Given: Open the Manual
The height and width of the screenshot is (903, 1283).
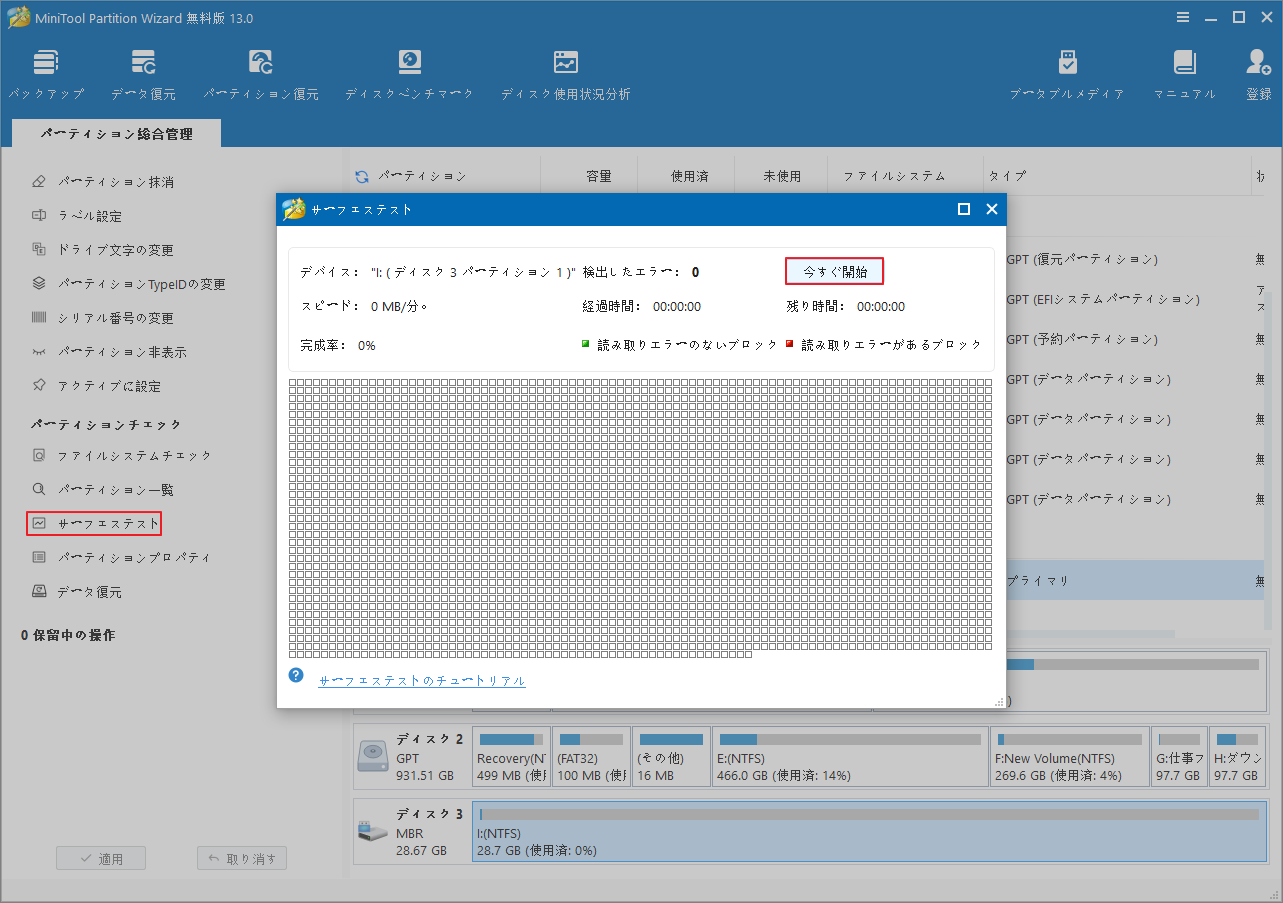Looking at the screenshot, I should tap(1184, 71).
